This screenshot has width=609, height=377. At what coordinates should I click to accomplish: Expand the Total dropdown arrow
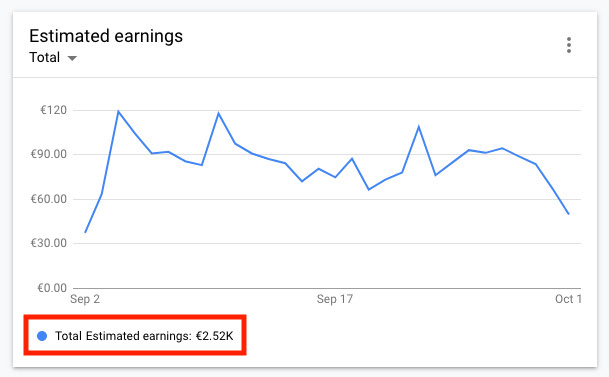(72, 58)
